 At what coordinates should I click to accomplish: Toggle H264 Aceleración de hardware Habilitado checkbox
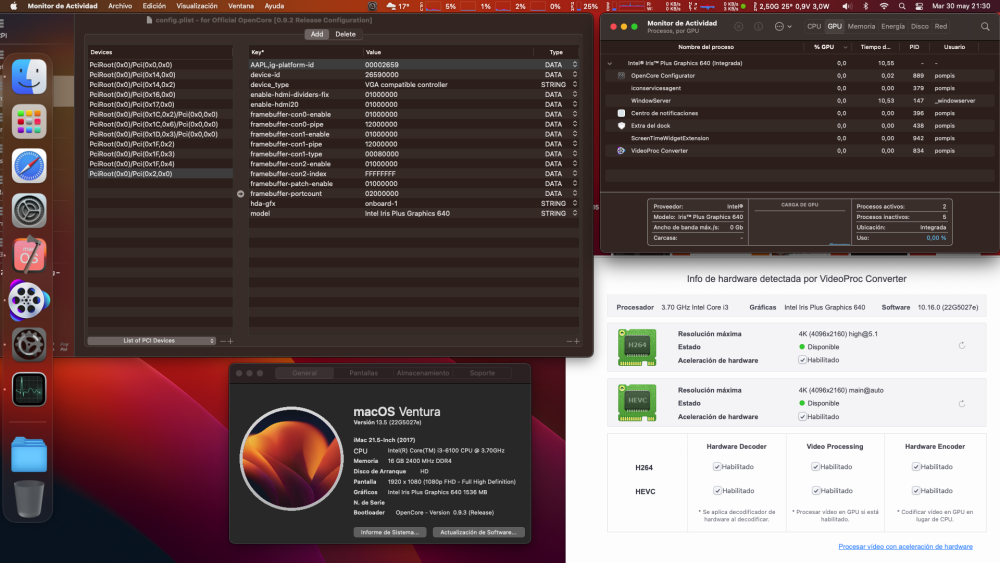[x=802, y=360]
